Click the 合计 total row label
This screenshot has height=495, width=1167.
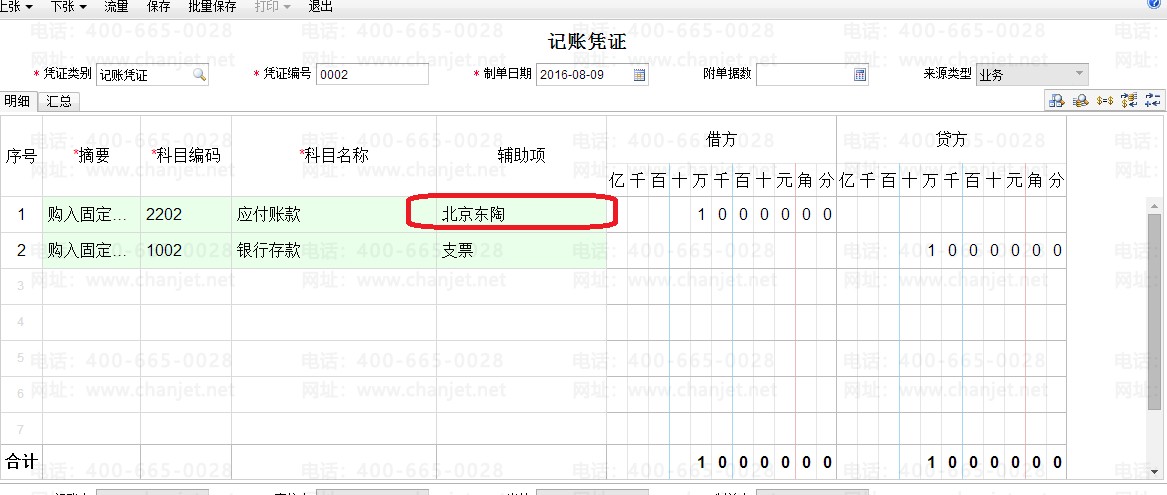tap(21, 462)
